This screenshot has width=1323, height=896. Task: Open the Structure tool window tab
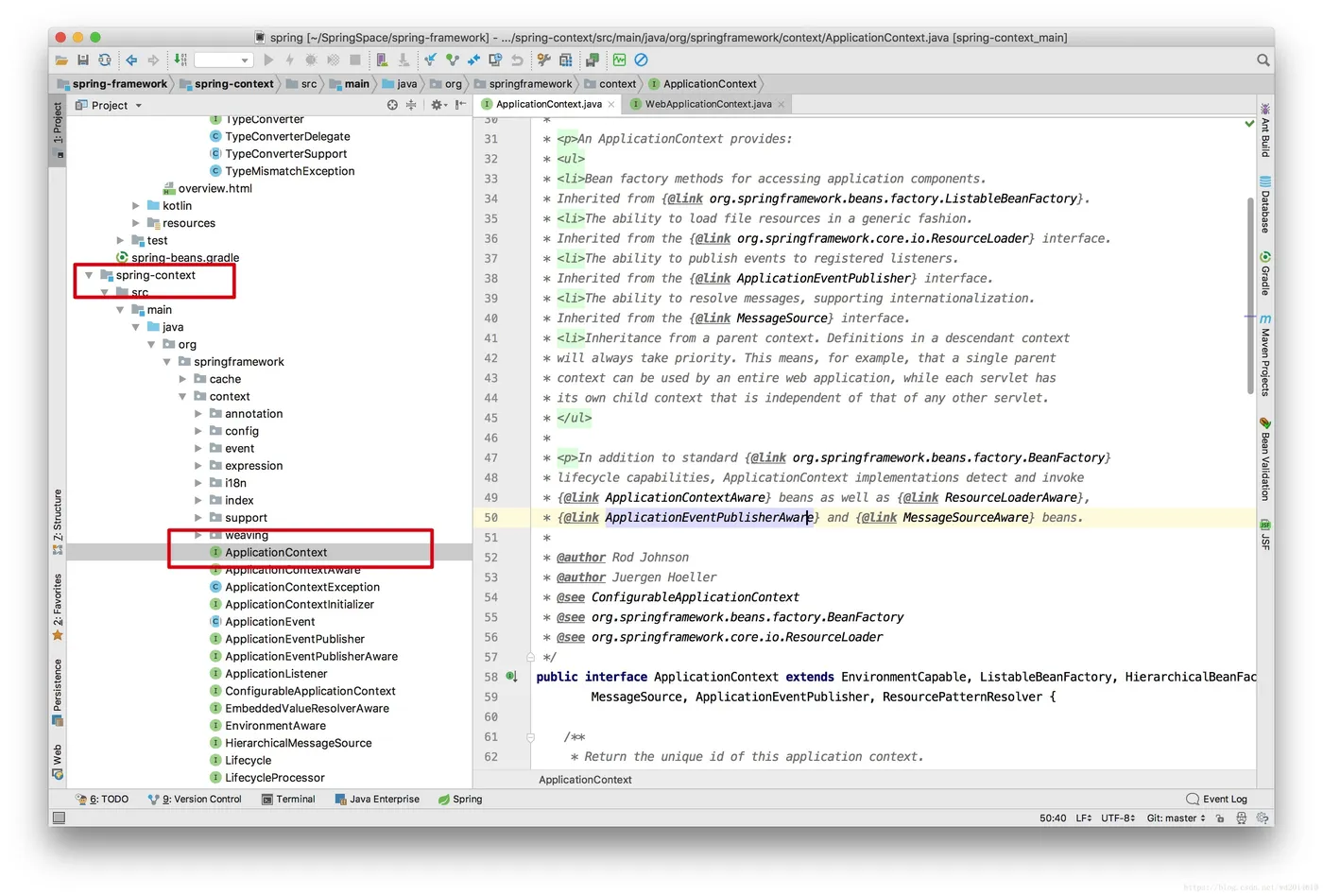coord(58,522)
